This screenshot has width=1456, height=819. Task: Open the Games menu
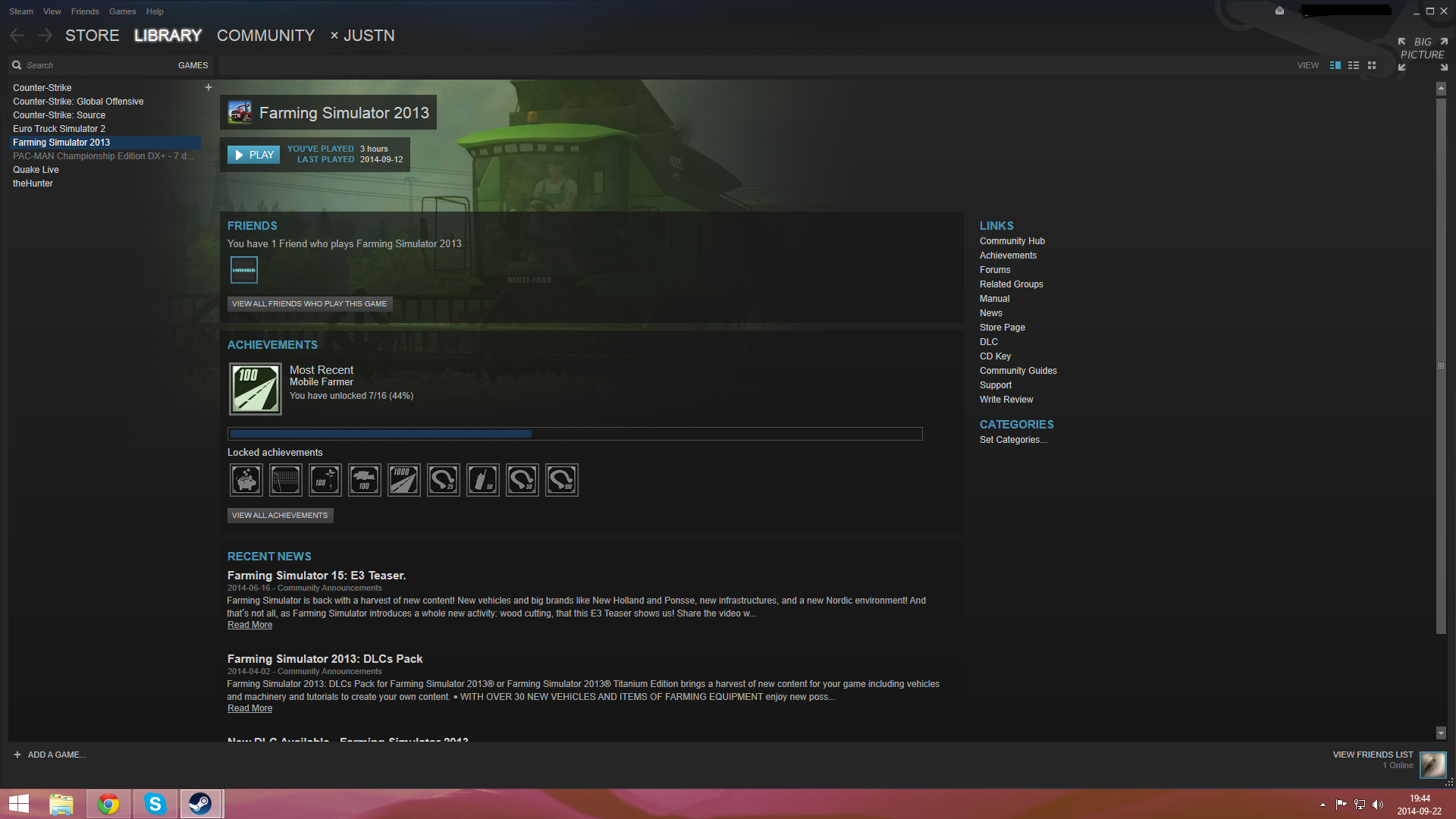(x=122, y=11)
